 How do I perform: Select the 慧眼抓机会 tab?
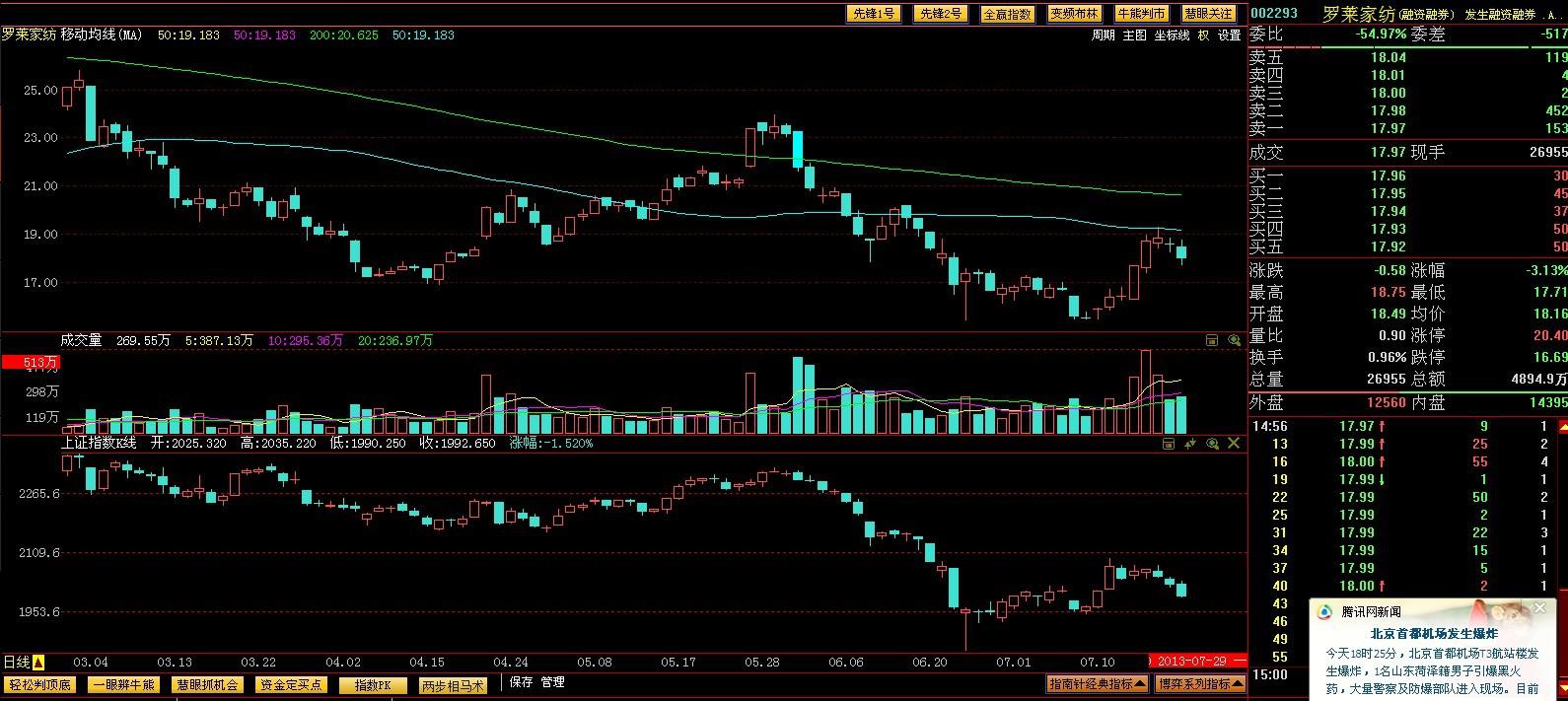[207, 685]
